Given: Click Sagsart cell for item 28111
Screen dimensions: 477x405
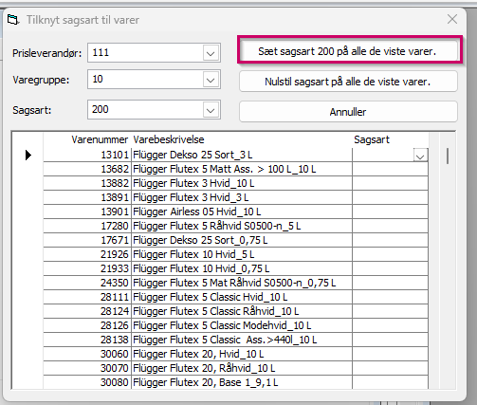Looking at the screenshot, I should coord(390,297).
